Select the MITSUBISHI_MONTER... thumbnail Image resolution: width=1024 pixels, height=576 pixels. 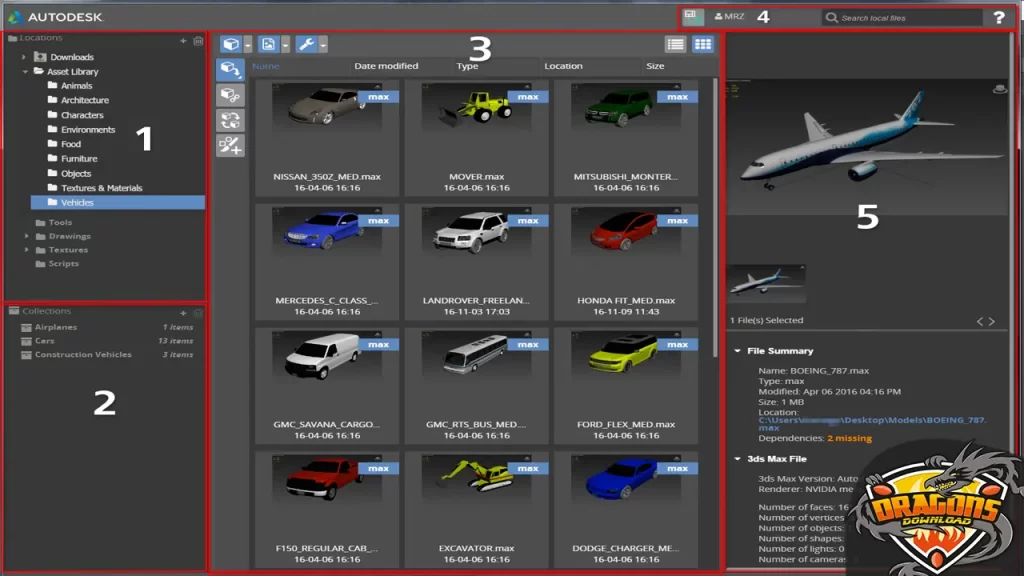[626, 137]
